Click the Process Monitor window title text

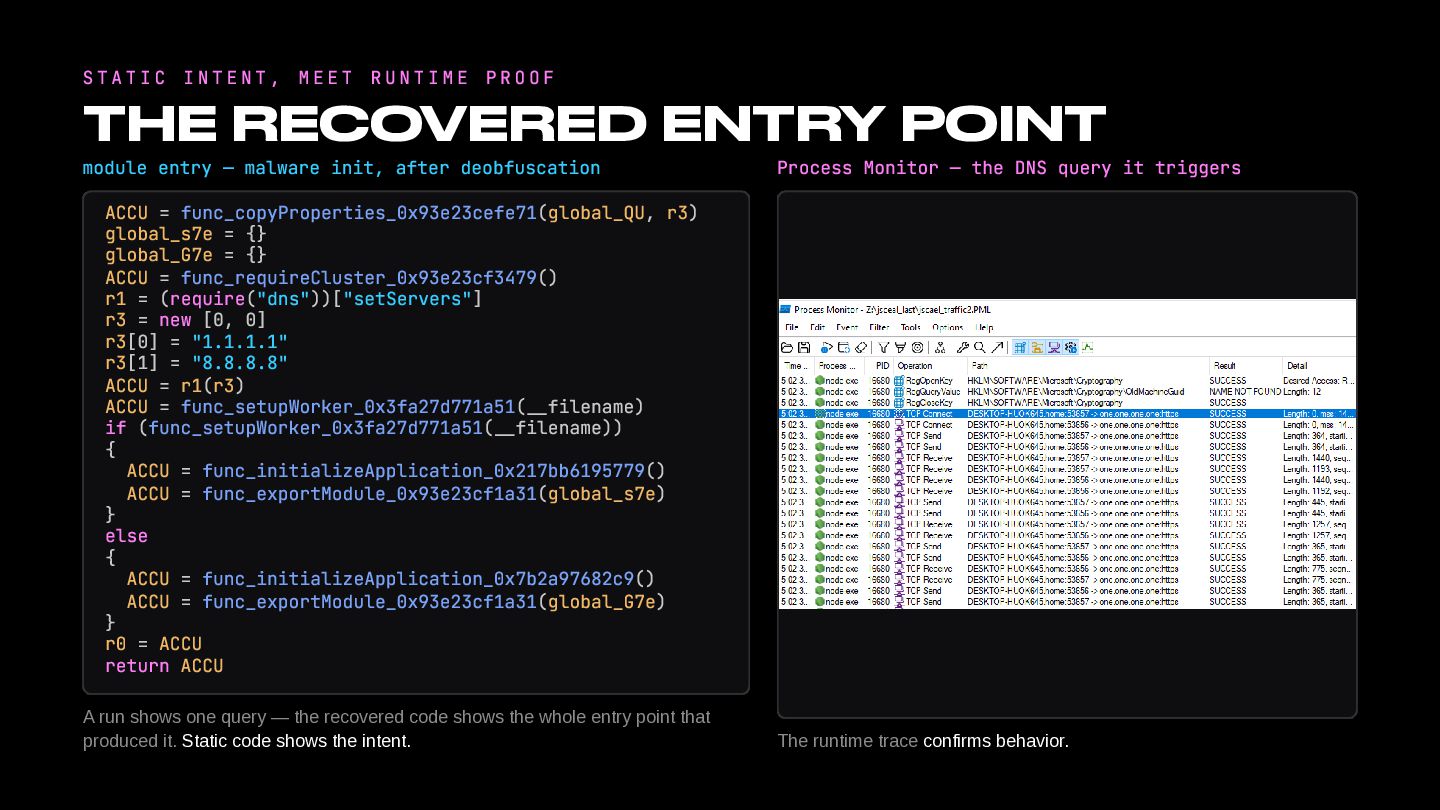coord(892,308)
